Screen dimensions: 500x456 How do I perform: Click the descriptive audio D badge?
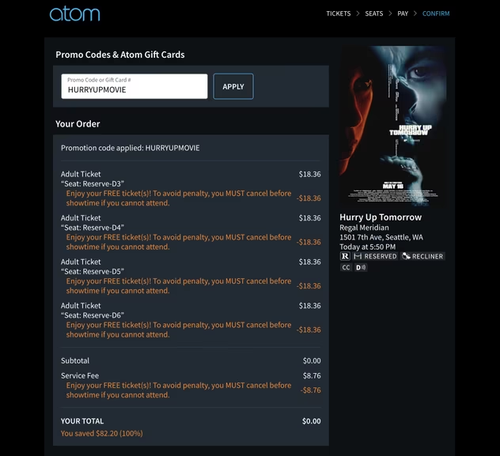361,267
